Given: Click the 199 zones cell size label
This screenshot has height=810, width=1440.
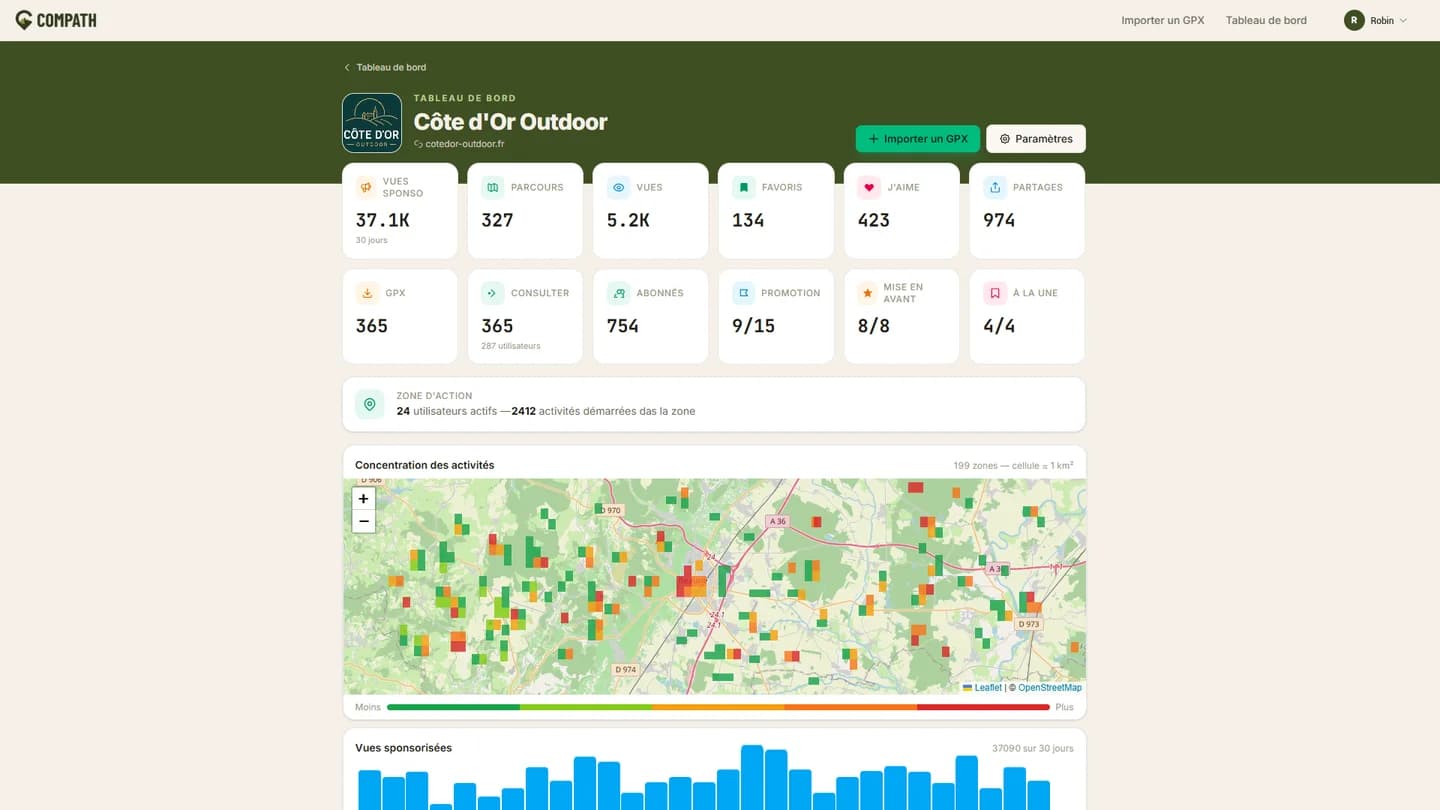Looking at the screenshot, I should [1013, 466].
